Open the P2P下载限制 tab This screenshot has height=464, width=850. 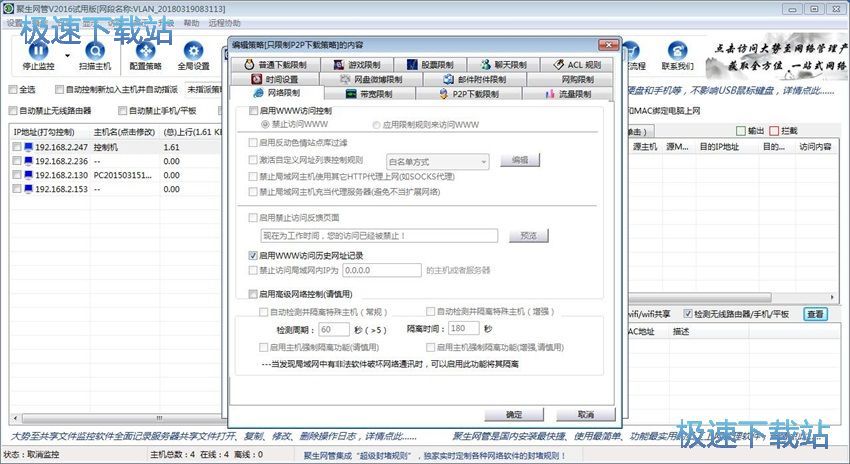pyautogui.click(x=468, y=94)
